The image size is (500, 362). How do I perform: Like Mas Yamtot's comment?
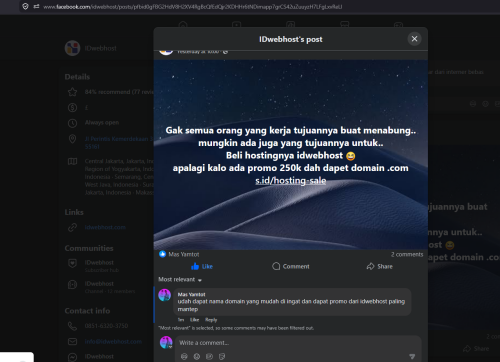[x=194, y=320]
